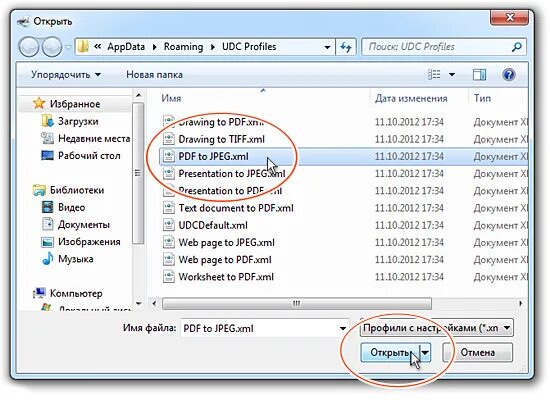Click the Недавние места icon

pos(47,138)
